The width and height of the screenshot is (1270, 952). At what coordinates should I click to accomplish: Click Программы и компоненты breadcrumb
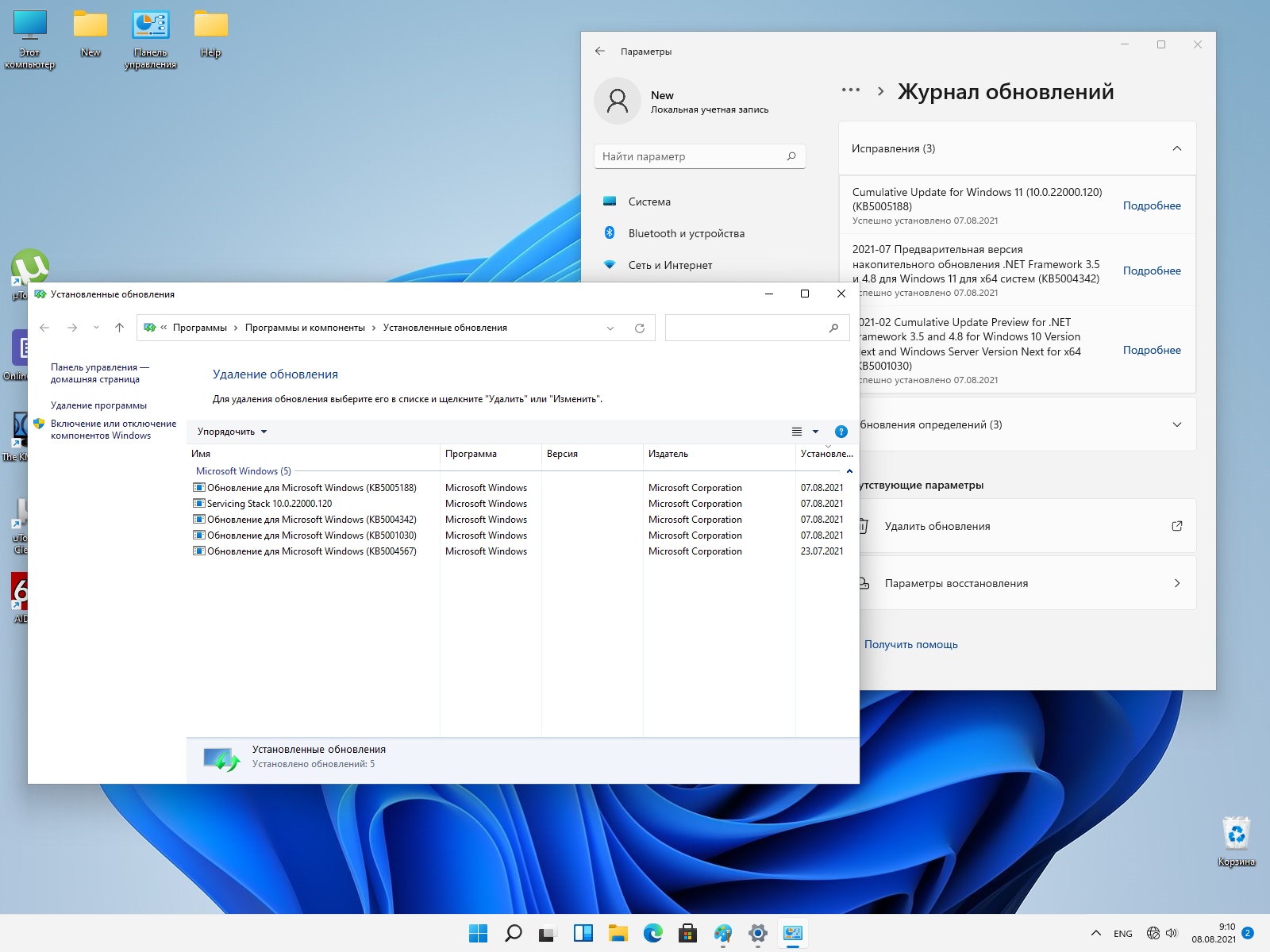305,328
